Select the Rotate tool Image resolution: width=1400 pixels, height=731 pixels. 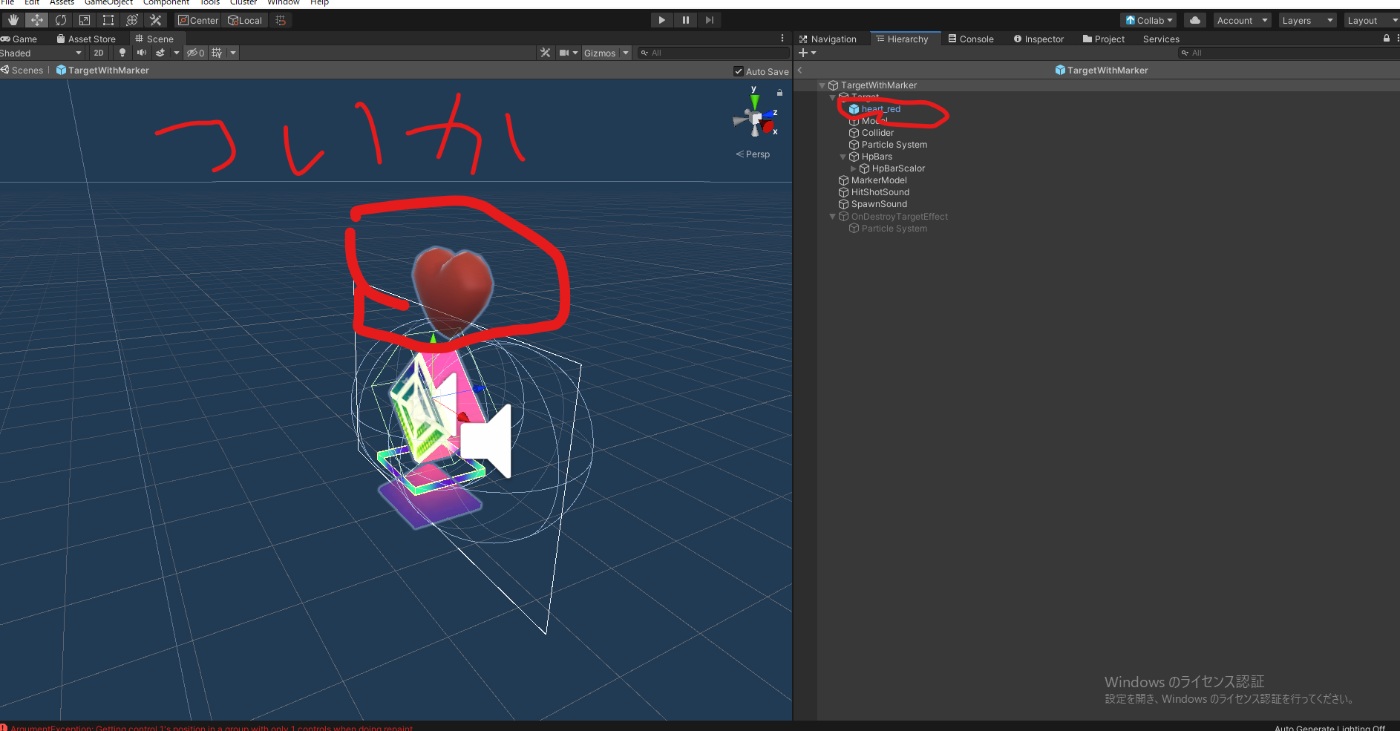61,20
